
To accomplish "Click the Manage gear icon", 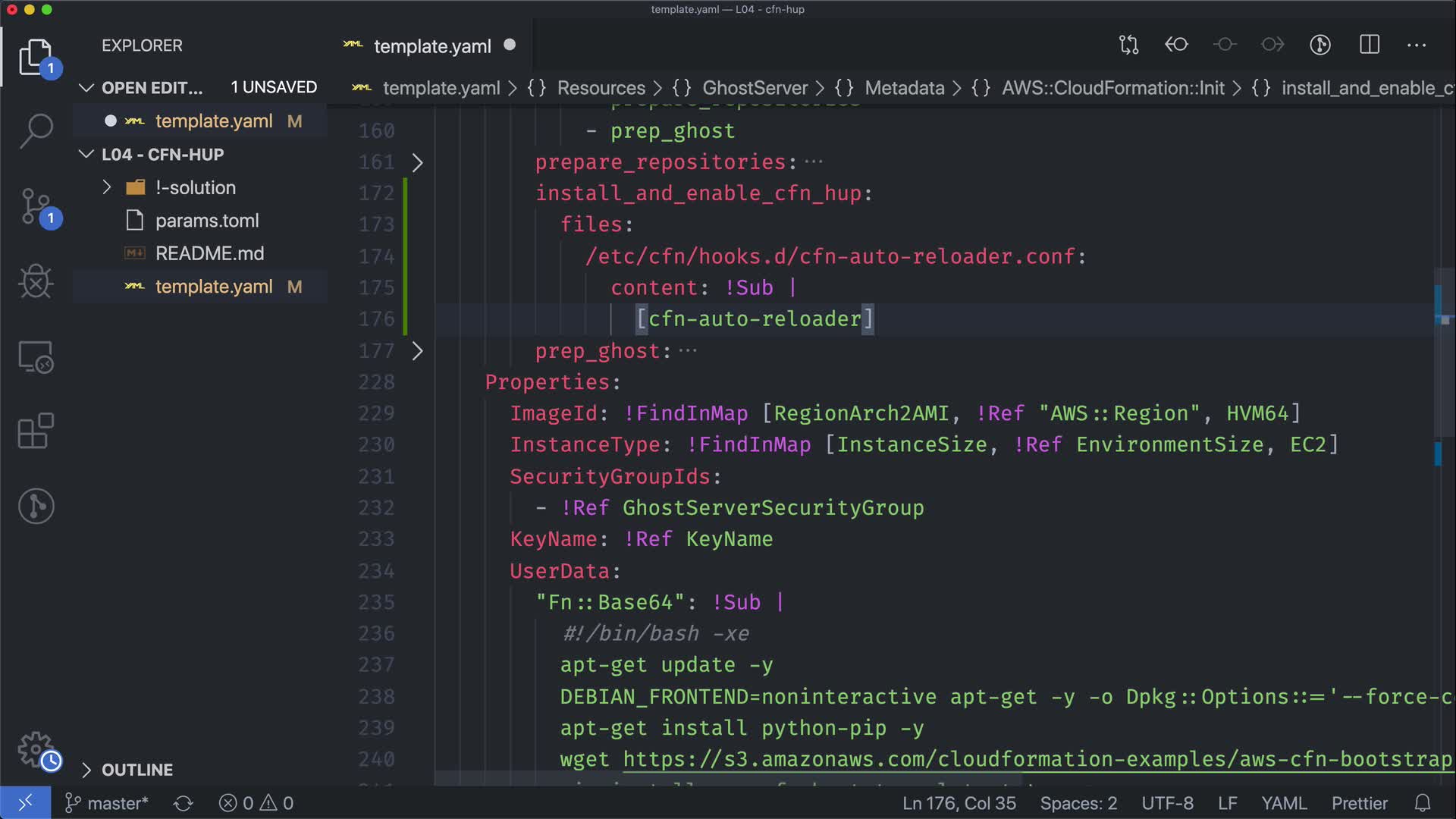I will click(x=36, y=748).
